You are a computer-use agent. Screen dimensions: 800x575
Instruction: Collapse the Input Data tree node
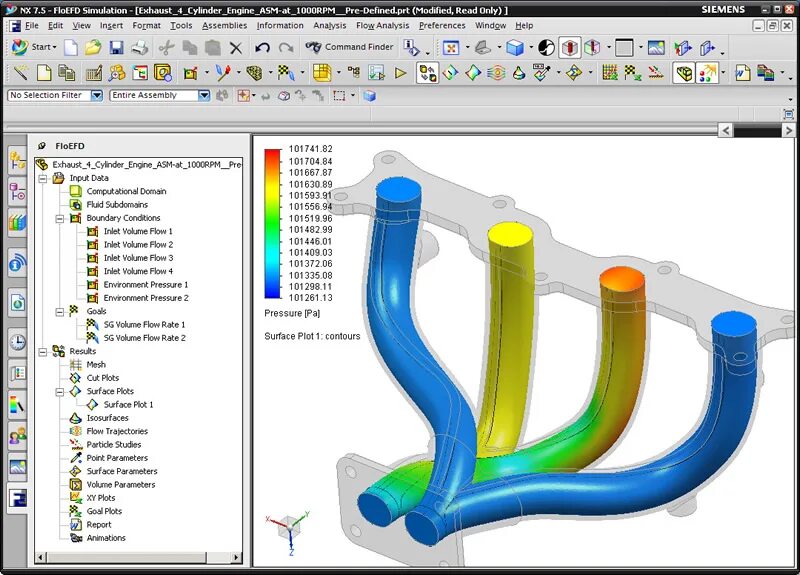pos(43,178)
